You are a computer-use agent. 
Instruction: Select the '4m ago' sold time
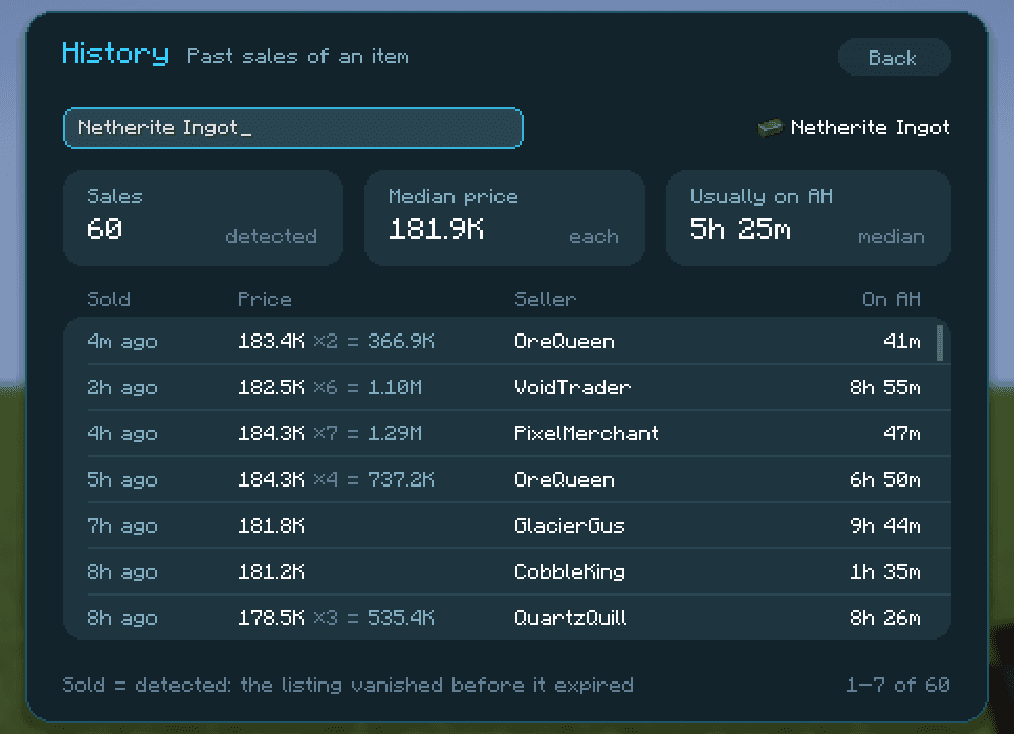122,341
